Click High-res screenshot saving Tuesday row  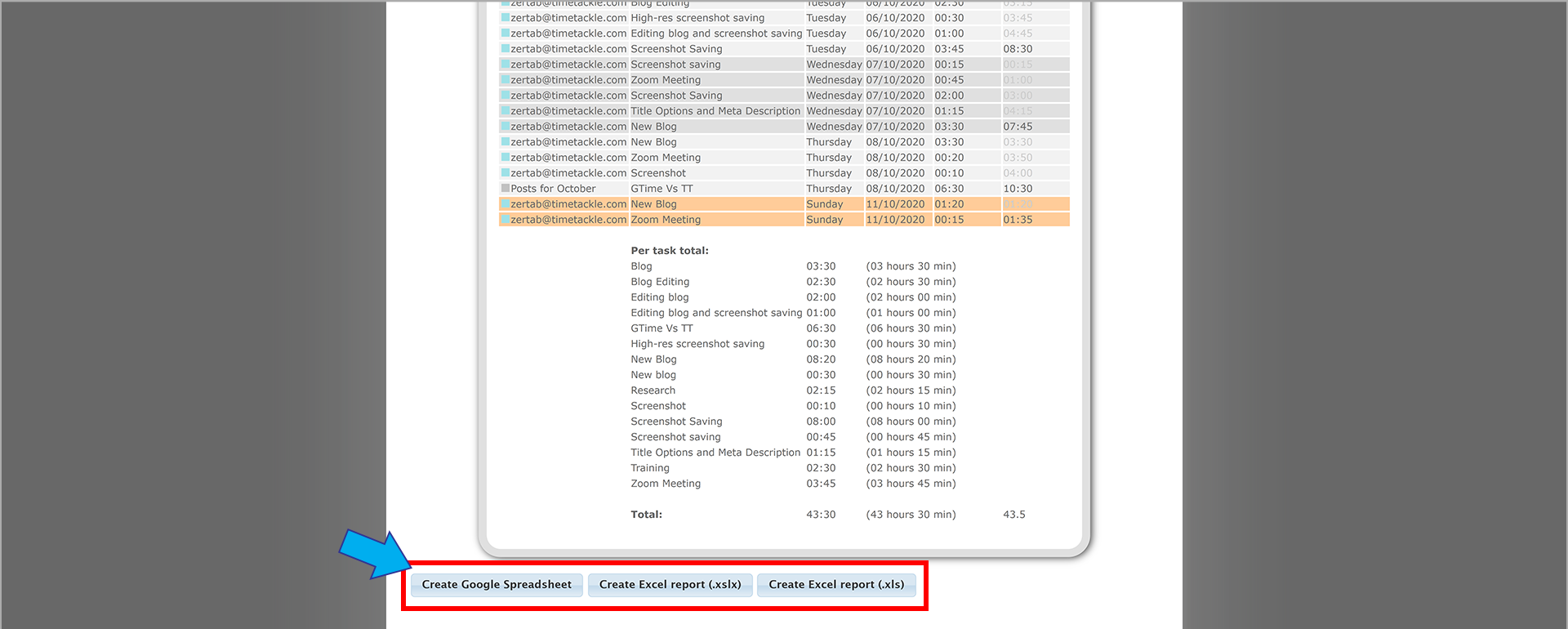point(784,18)
